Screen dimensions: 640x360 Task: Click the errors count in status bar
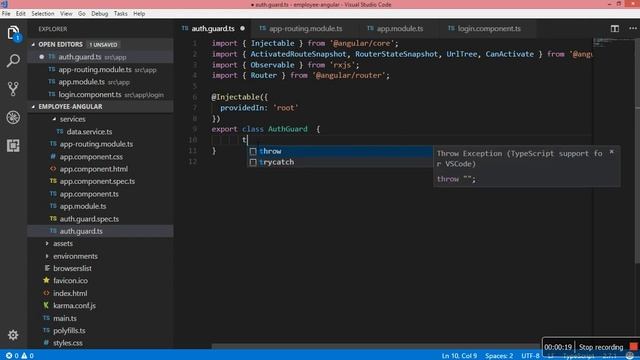[x=12, y=356]
